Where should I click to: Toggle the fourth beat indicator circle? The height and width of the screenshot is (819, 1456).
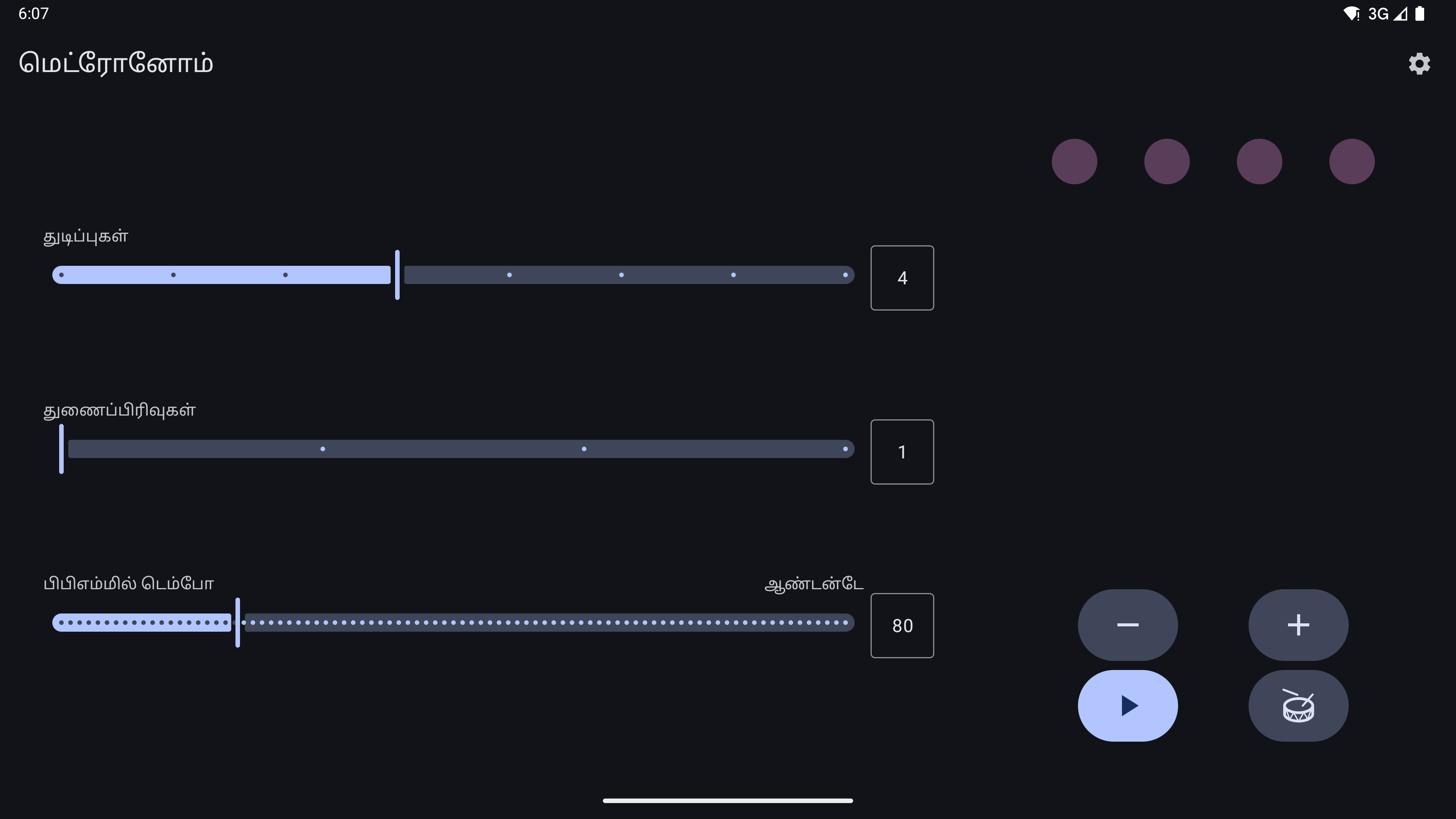coord(1351,162)
